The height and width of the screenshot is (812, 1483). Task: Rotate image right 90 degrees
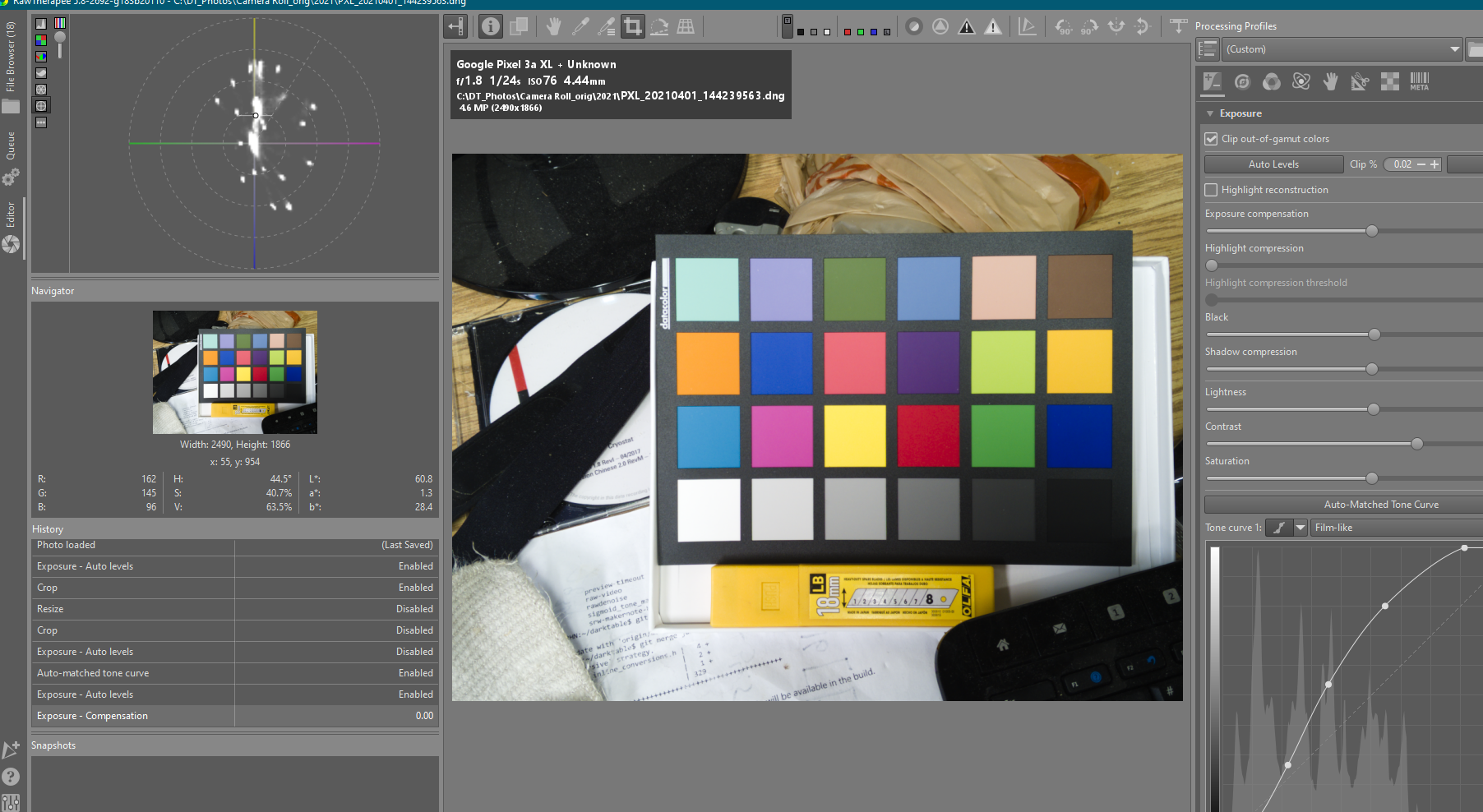pyautogui.click(x=1089, y=26)
